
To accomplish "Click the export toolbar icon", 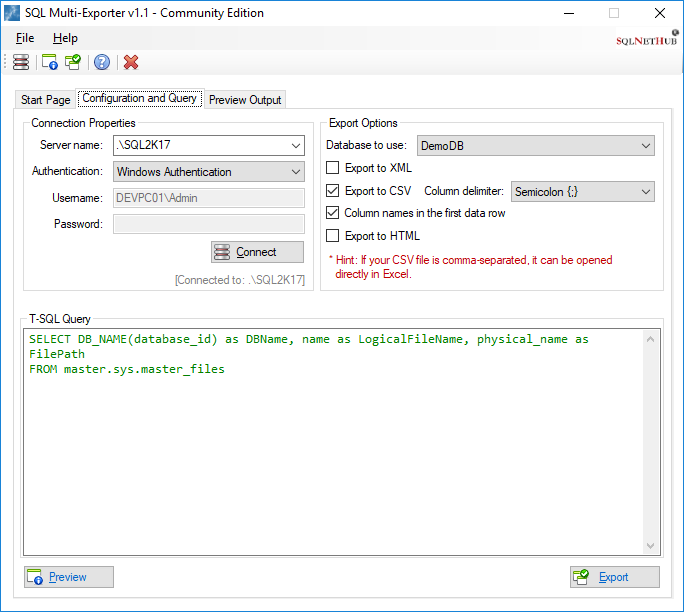I will (x=73, y=62).
